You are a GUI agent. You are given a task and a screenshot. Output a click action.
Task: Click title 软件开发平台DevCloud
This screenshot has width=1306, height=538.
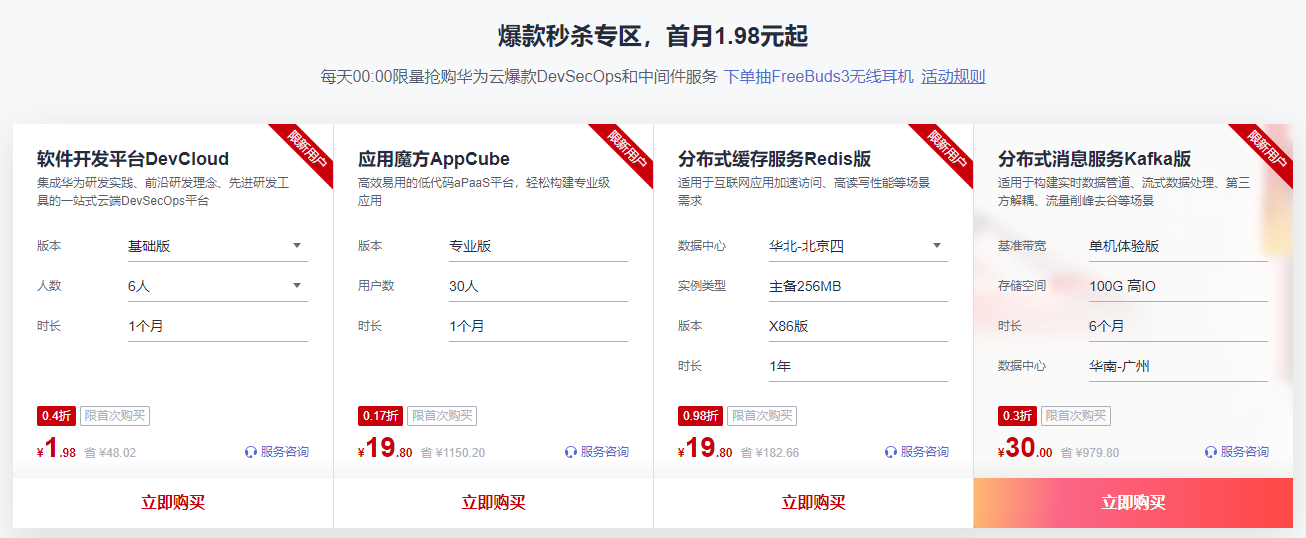133,159
